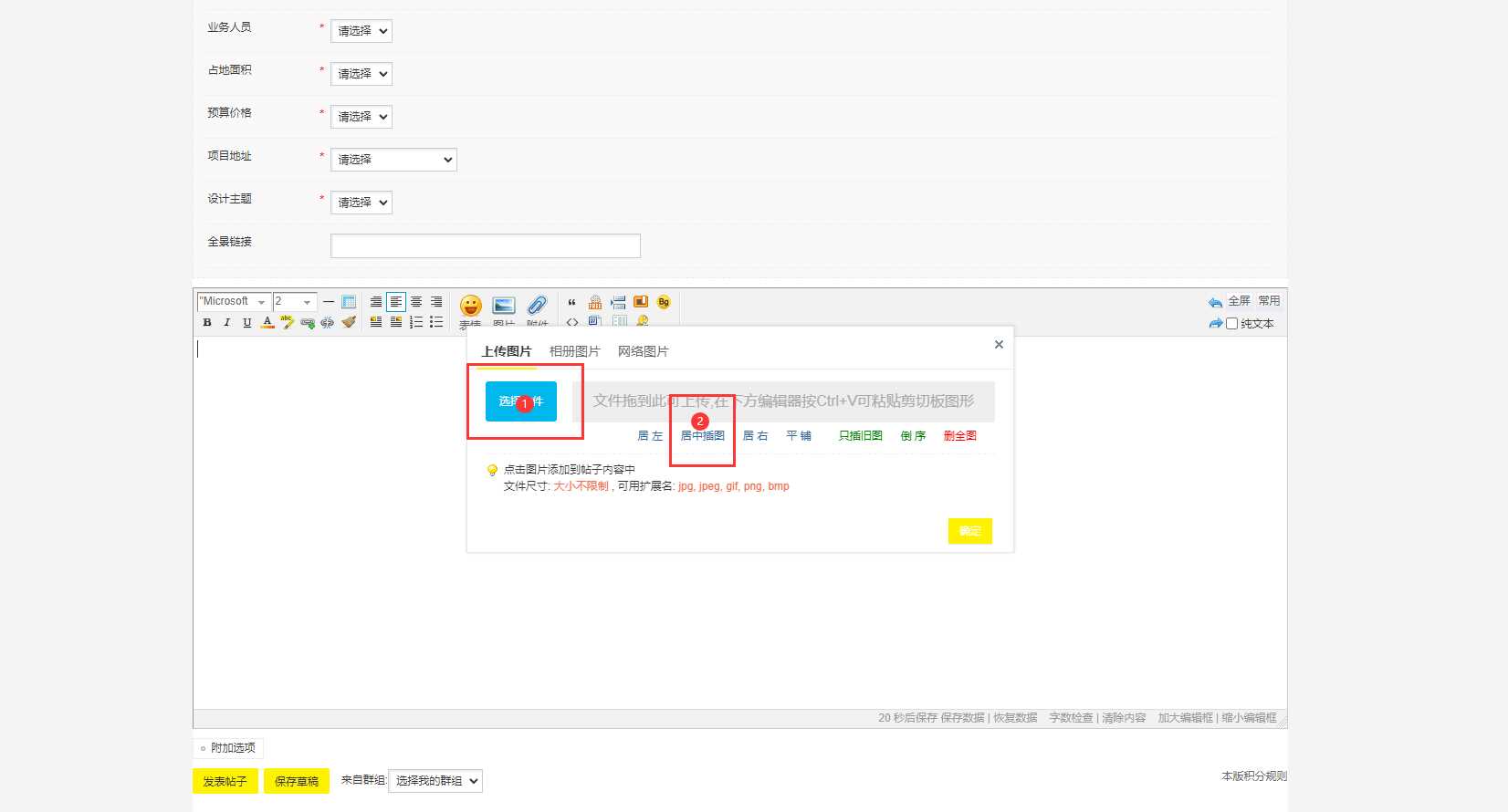1508x812 pixels.
Task: Click the 倒序 link
Action: (914, 436)
